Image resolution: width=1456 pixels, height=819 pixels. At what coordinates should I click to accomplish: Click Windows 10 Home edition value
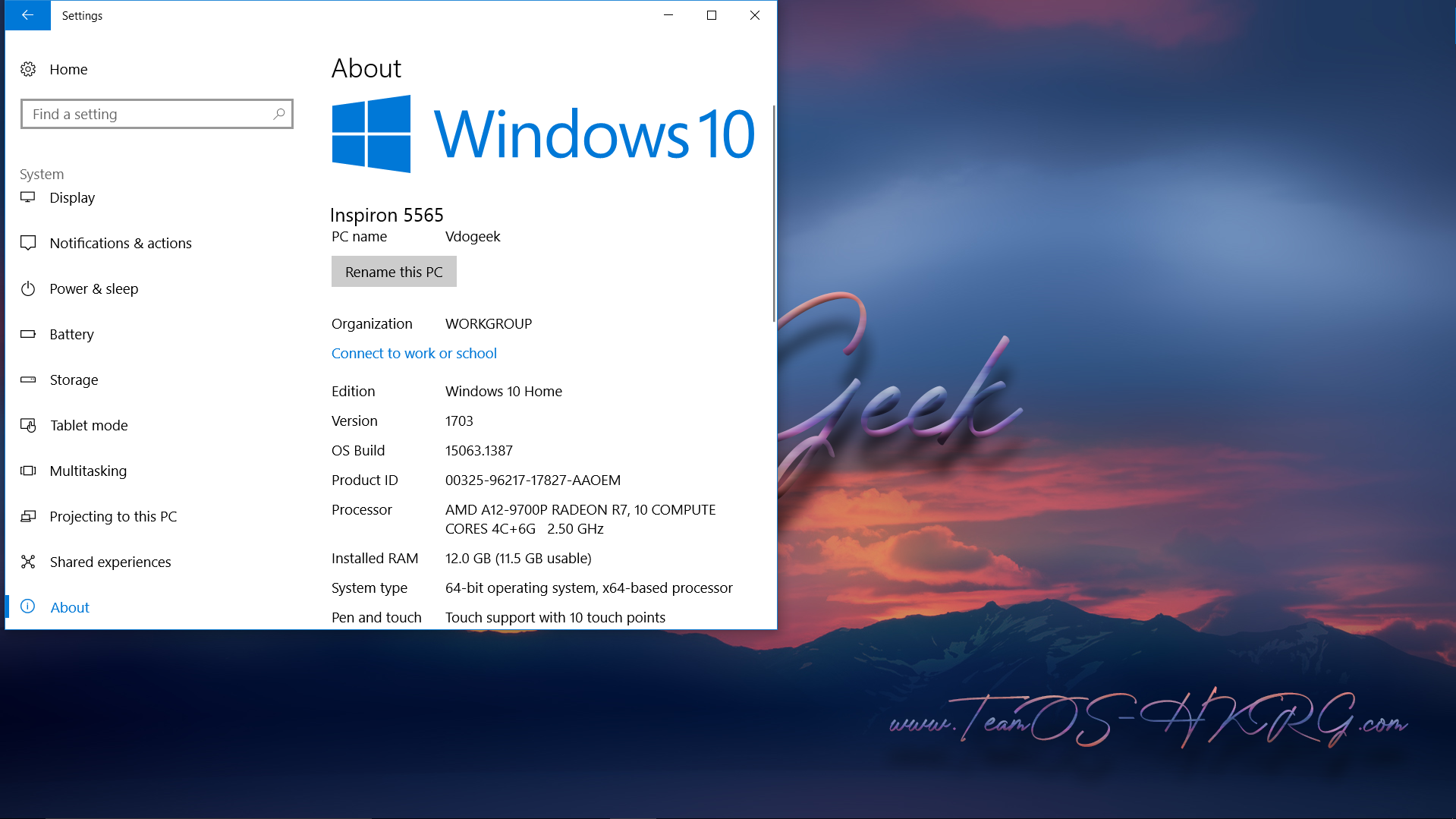tap(504, 391)
